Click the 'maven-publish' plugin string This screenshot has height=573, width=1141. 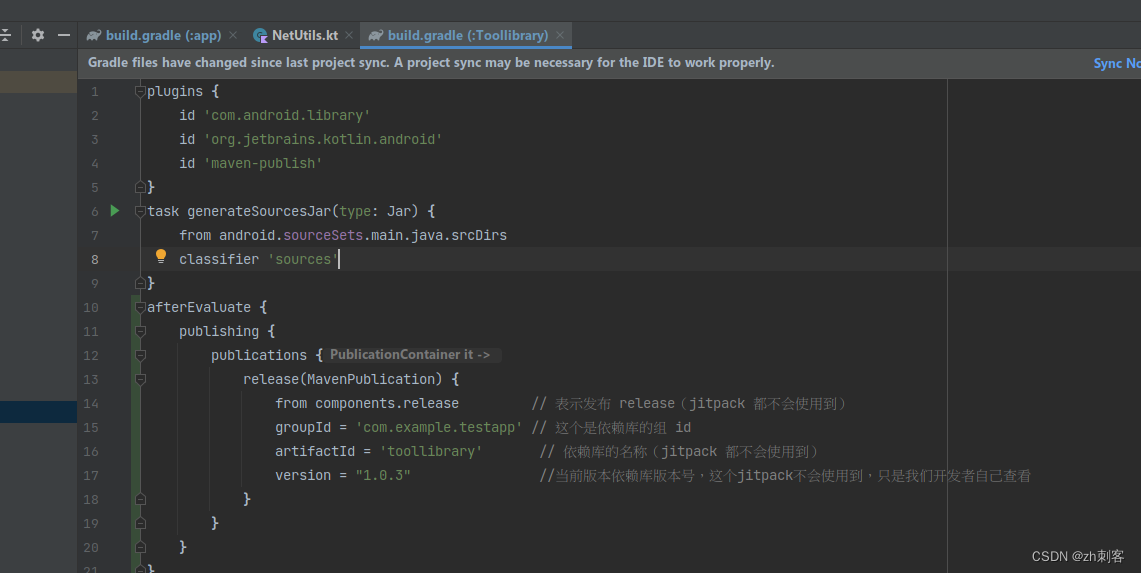coord(263,163)
